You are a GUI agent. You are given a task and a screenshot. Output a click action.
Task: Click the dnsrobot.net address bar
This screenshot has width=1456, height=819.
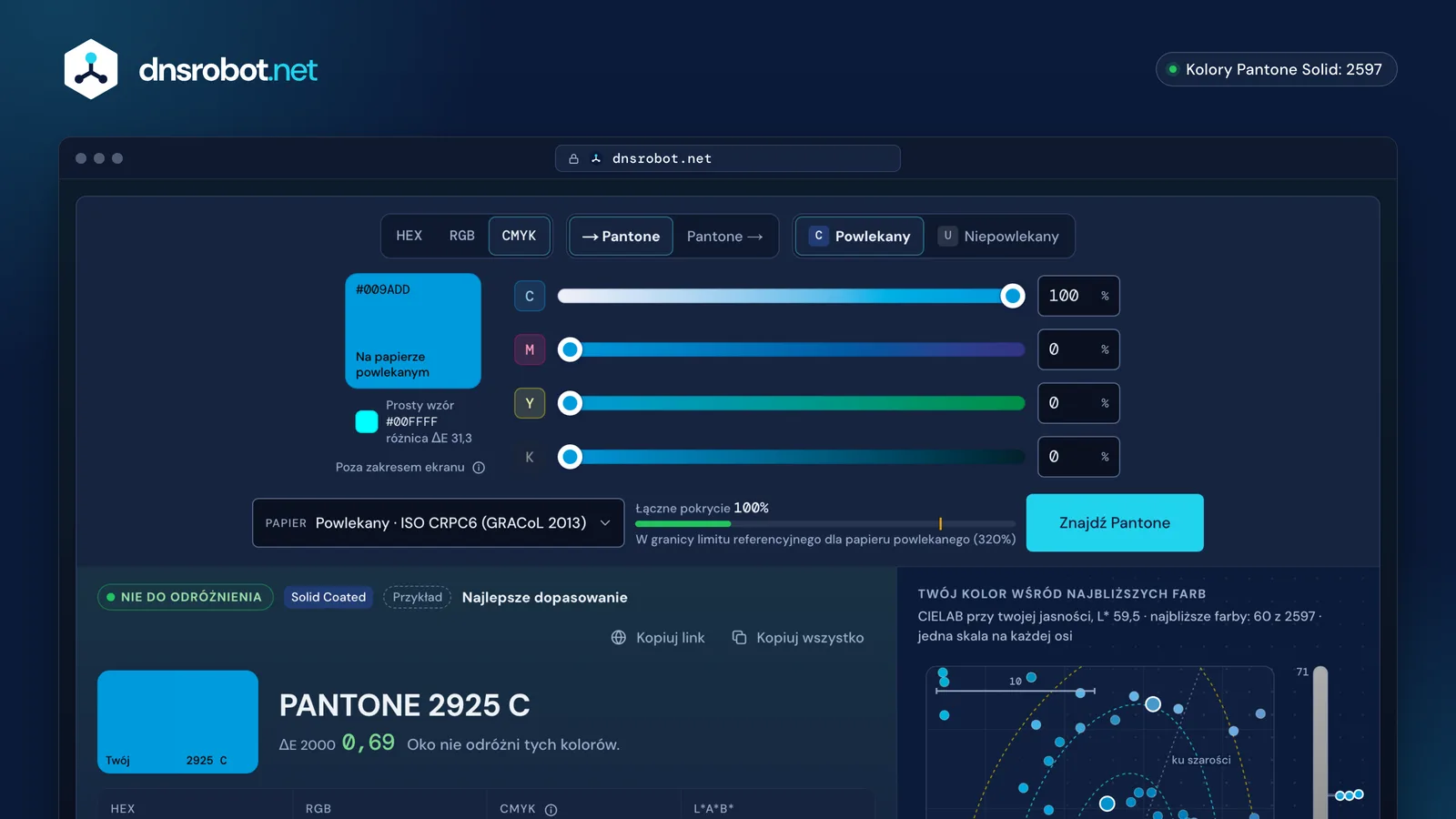(x=728, y=158)
